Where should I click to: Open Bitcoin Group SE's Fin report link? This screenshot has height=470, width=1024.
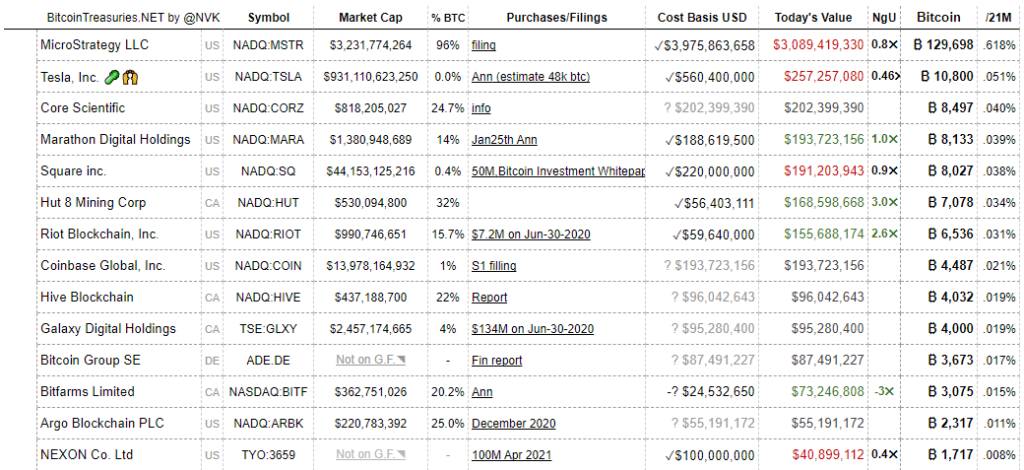[497, 360]
